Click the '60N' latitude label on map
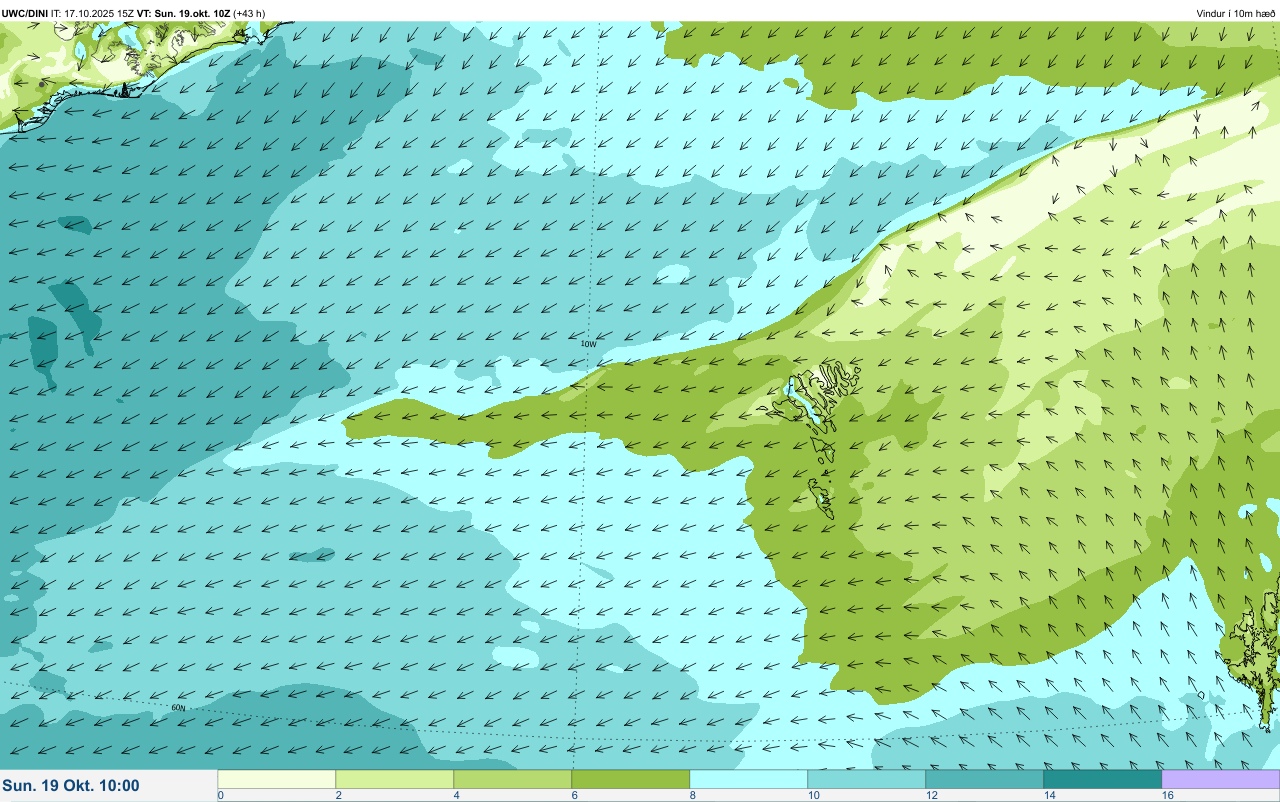 tap(178, 708)
